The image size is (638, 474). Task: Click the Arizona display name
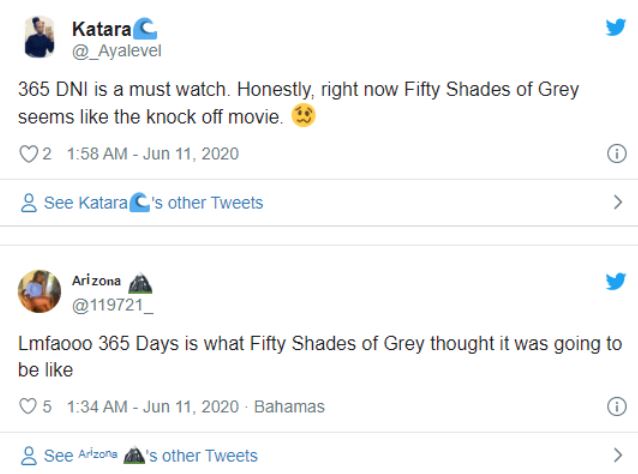[x=96, y=280]
